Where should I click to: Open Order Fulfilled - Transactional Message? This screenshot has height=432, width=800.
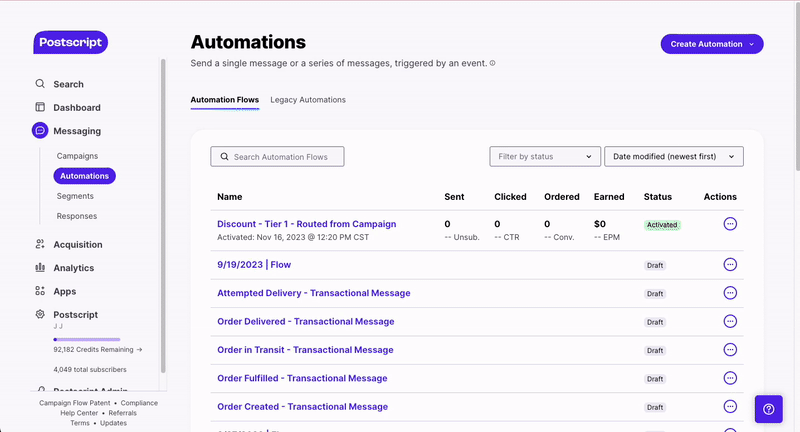pyautogui.click(x=302, y=378)
